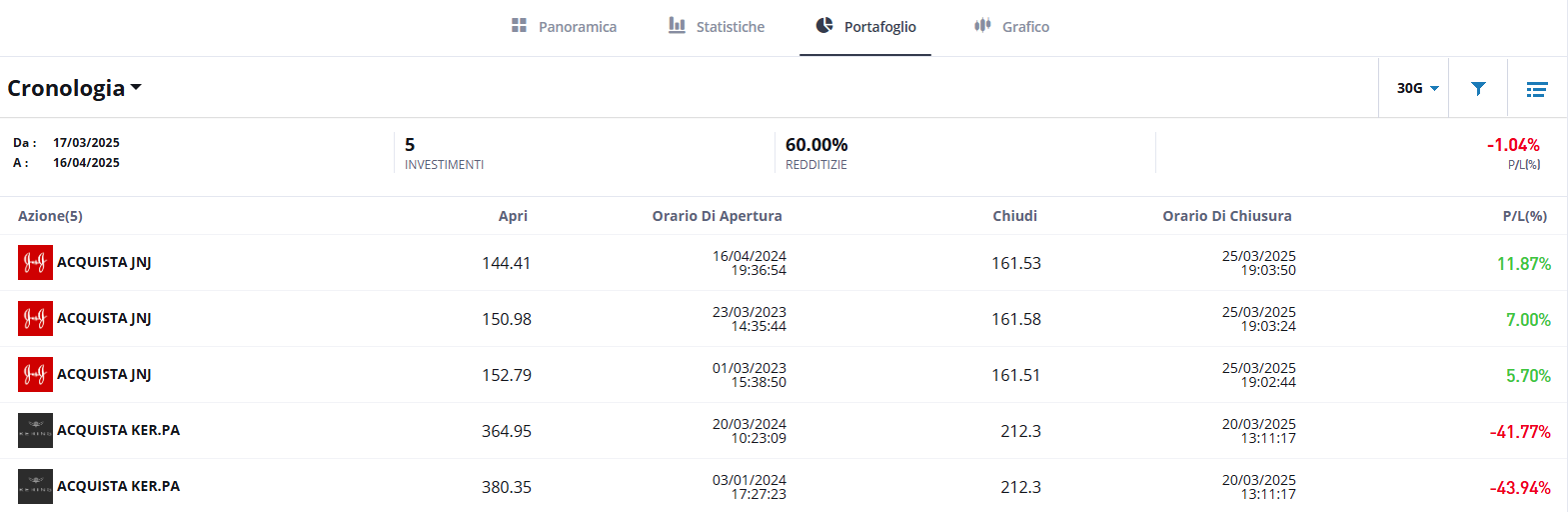Click closing time 25/03/2025 19:03:50
1568x512 pixels.
[x=1259, y=263]
